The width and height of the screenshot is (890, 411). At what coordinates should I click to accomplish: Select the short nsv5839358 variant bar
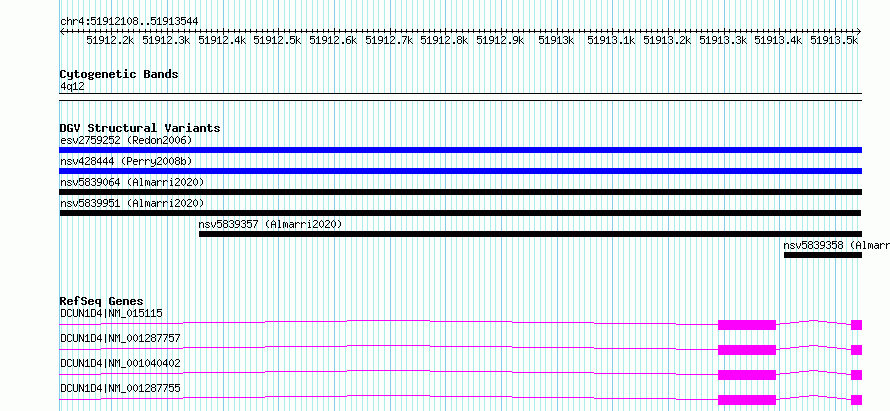coord(823,255)
